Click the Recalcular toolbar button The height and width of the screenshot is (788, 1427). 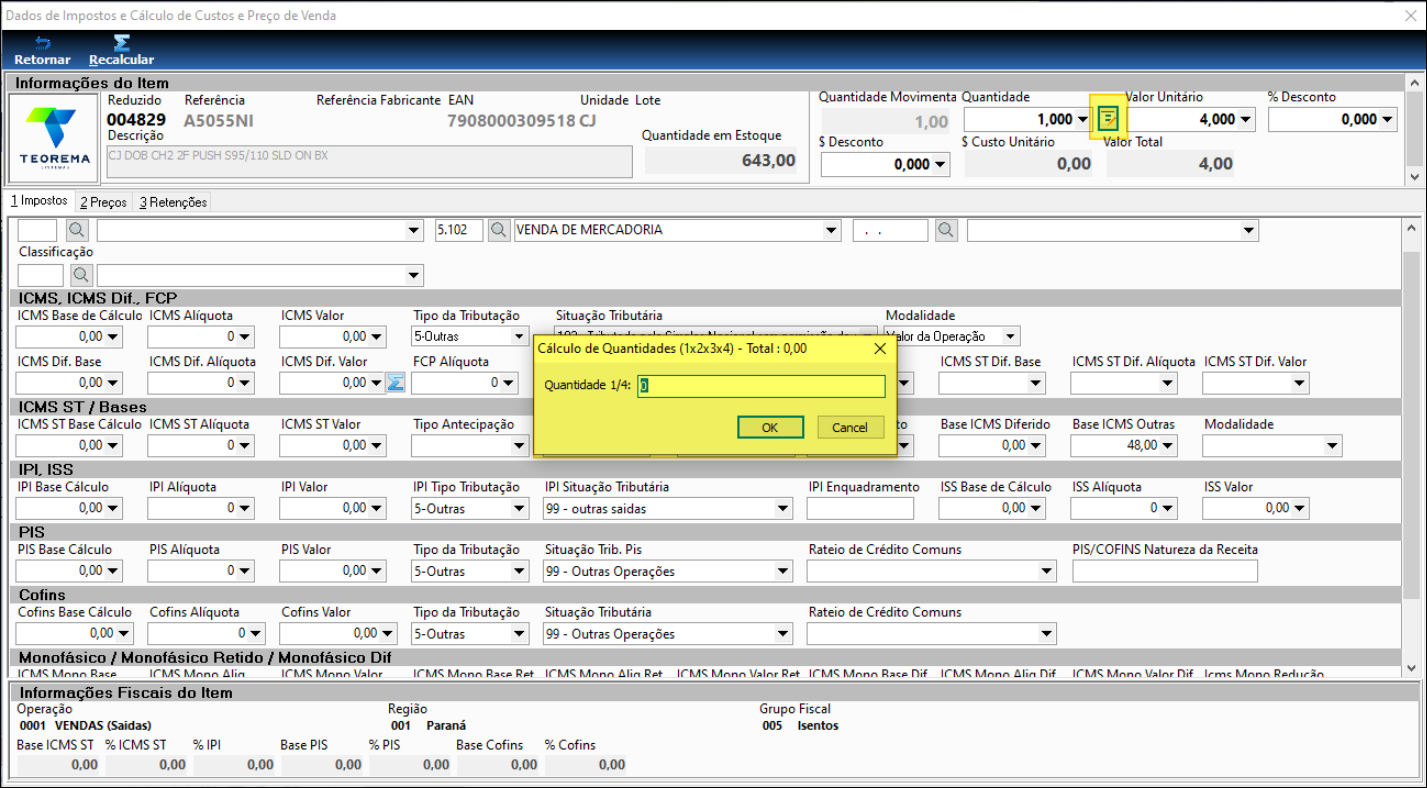click(x=121, y=51)
